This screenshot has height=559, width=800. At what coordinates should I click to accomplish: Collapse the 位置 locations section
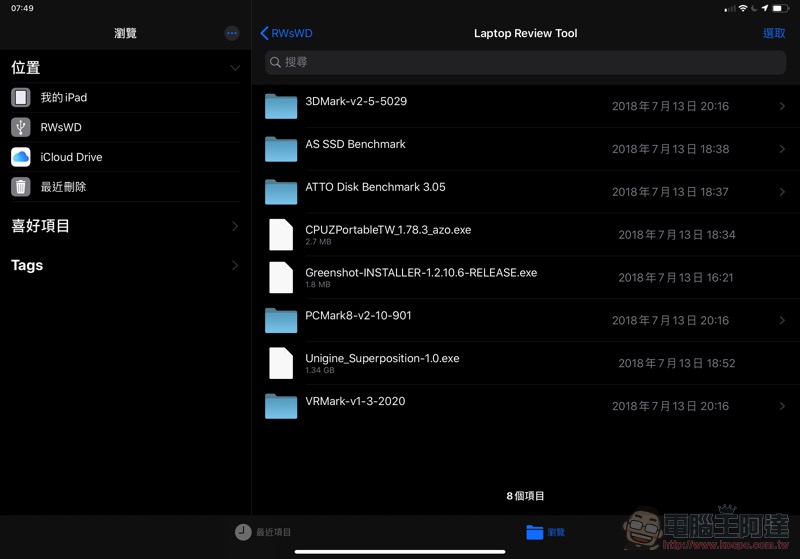click(x=235, y=68)
